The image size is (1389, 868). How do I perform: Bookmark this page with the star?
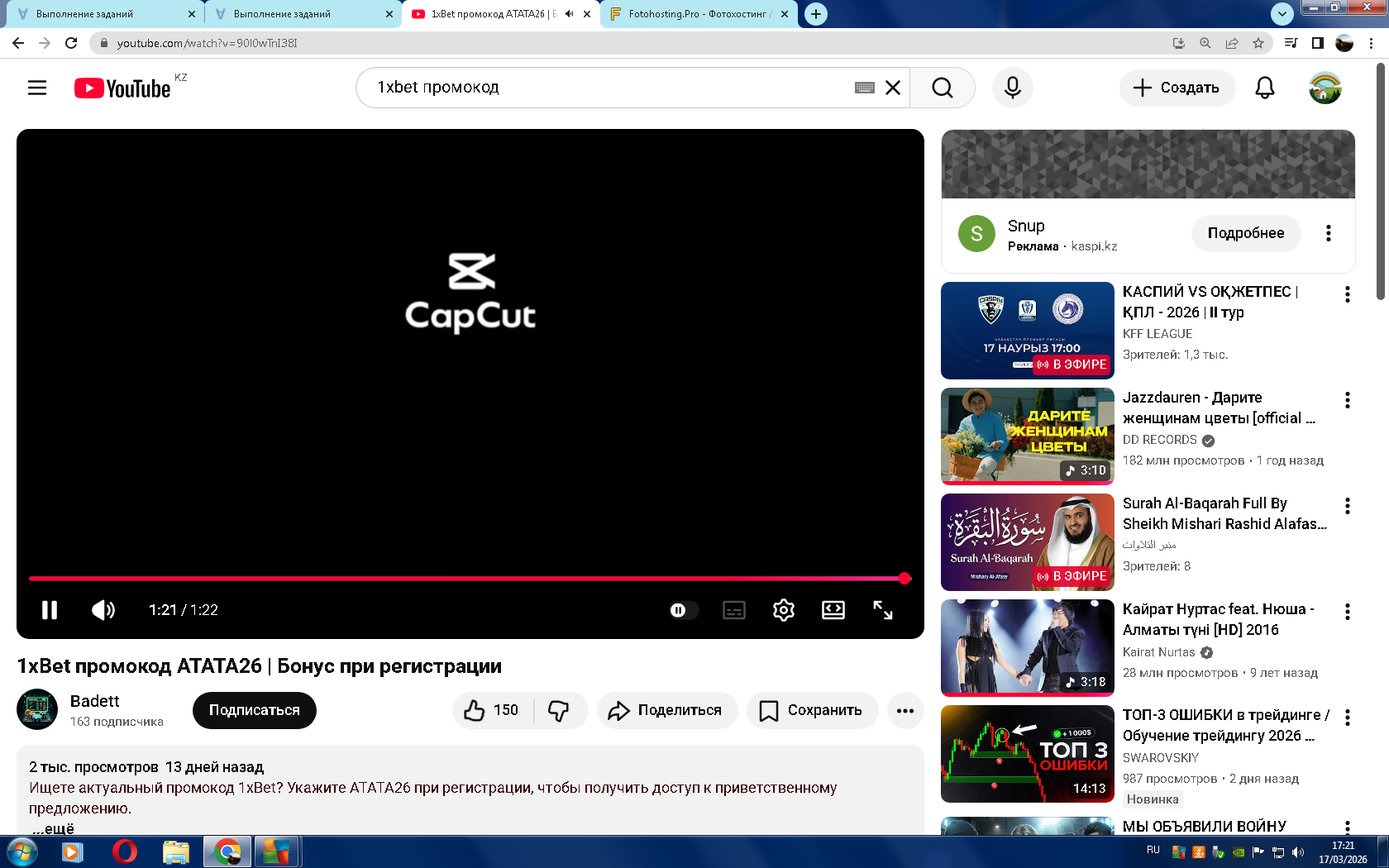(x=1258, y=43)
